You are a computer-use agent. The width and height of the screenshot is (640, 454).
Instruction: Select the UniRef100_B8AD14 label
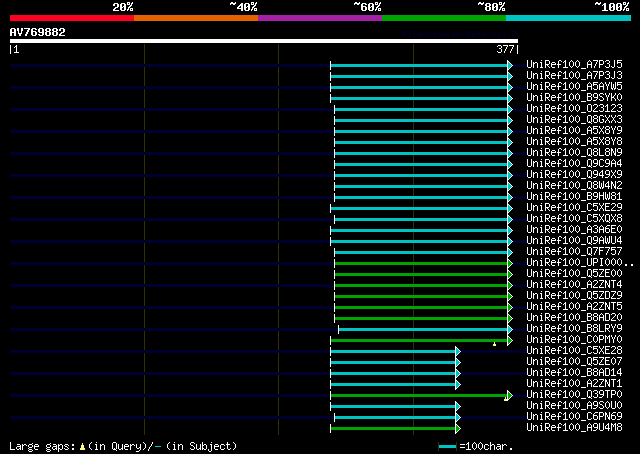tap(574, 373)
